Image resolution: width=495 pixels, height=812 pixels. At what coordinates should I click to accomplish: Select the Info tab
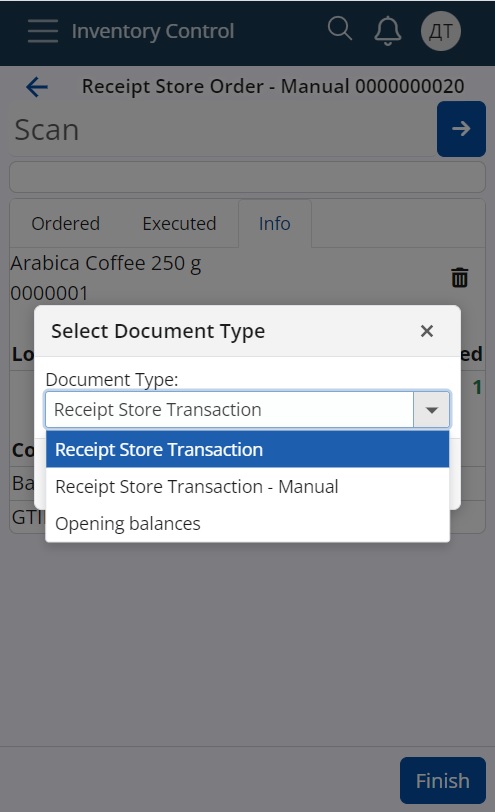274,224
